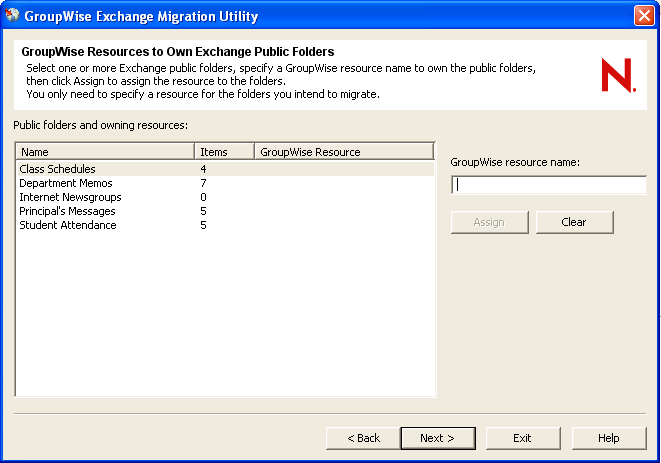Viewport: 661px width, 463px height.
Task: Sort list by Name column header
Action: 105,151
